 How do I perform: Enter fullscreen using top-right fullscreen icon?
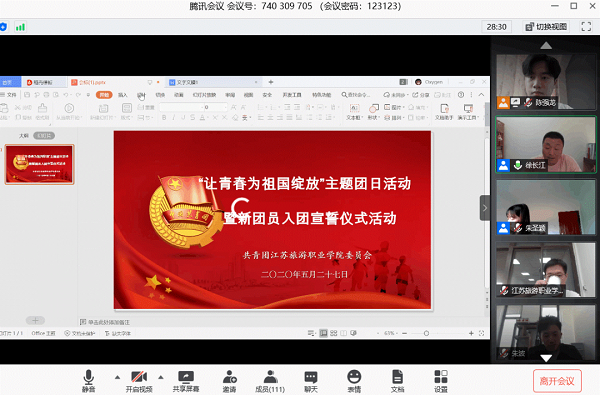pyautogui.click(x=586, y=26)
